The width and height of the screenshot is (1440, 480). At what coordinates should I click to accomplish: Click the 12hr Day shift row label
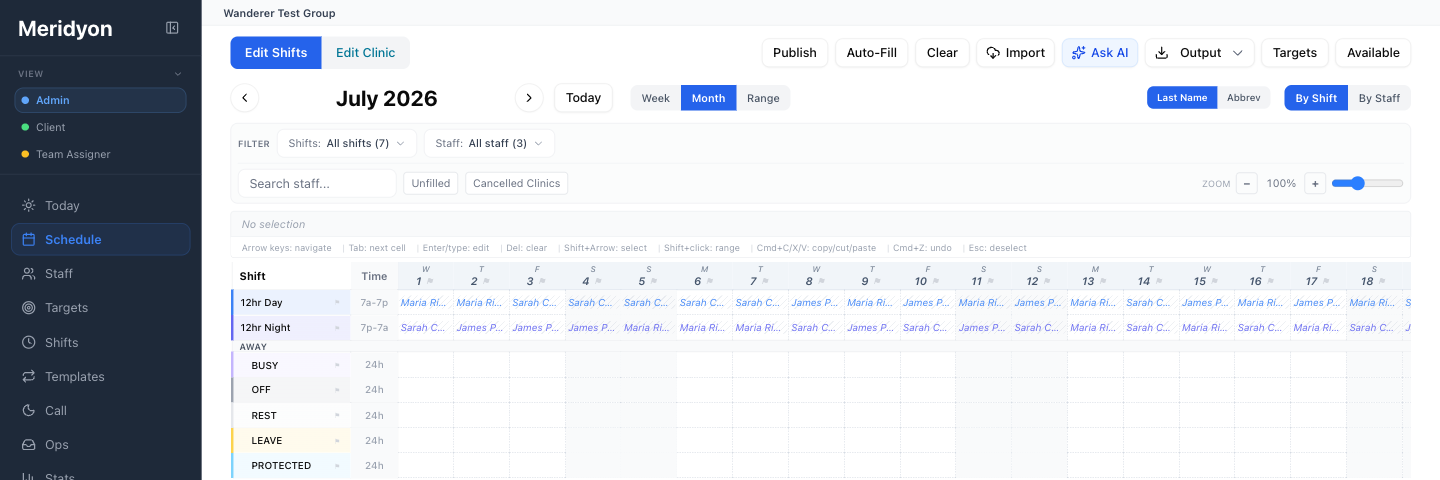[x=290, y=302]
